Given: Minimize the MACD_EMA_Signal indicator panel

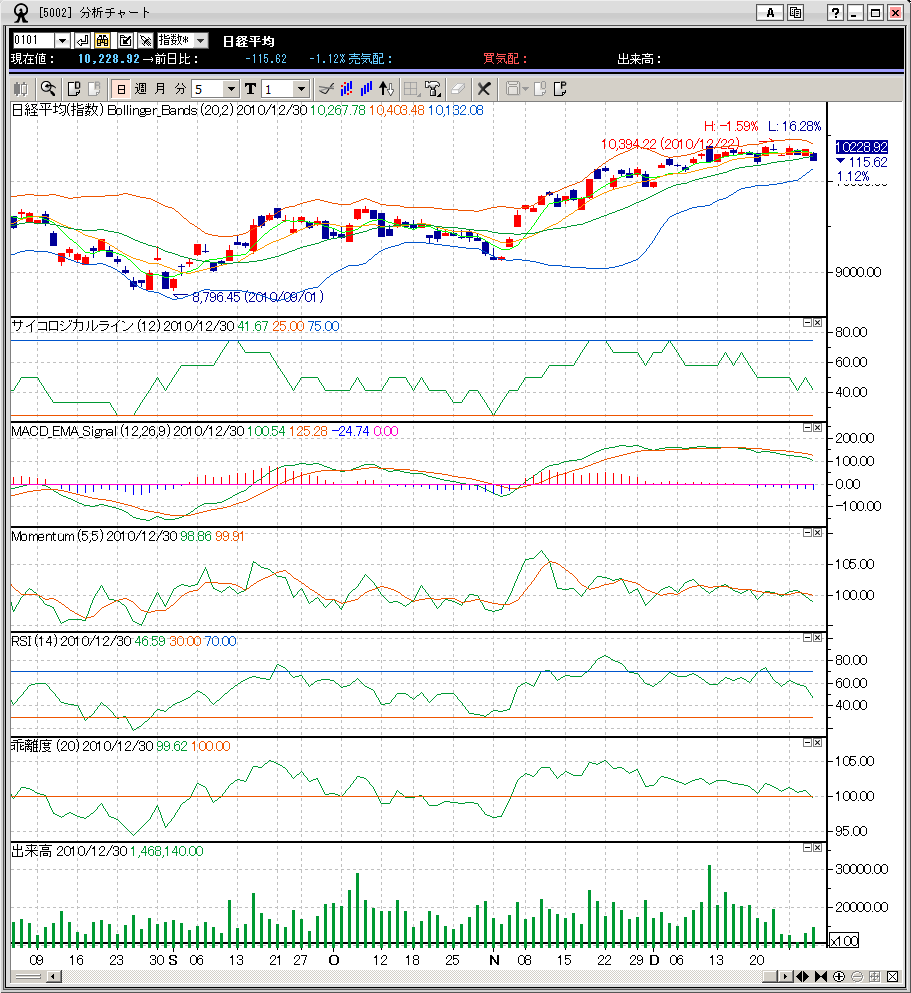Looking at the screenshot, I should (807, 427).
